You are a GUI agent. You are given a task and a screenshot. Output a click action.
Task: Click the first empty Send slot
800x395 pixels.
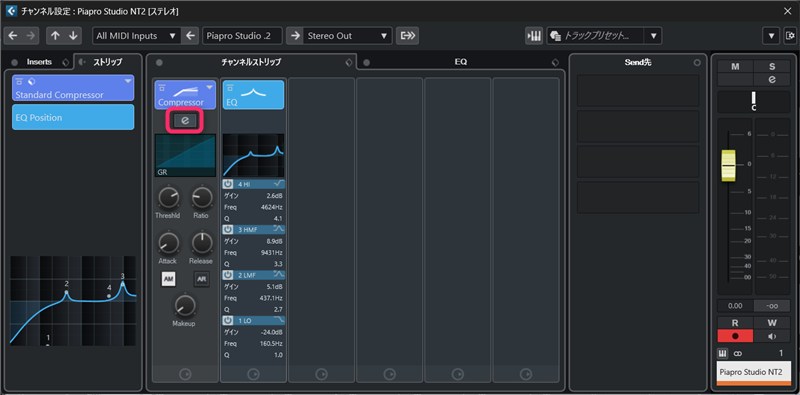638,90
